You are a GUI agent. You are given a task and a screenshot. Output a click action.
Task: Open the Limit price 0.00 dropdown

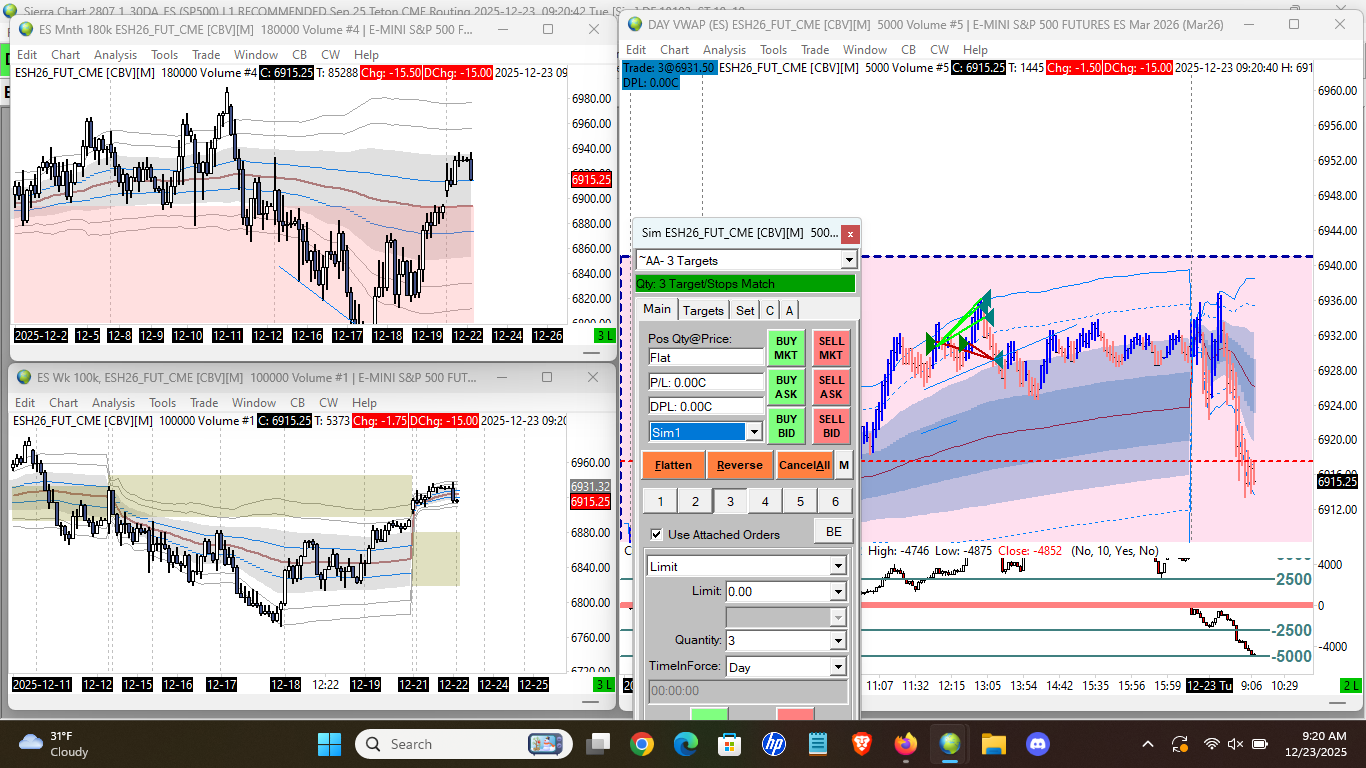838,591
